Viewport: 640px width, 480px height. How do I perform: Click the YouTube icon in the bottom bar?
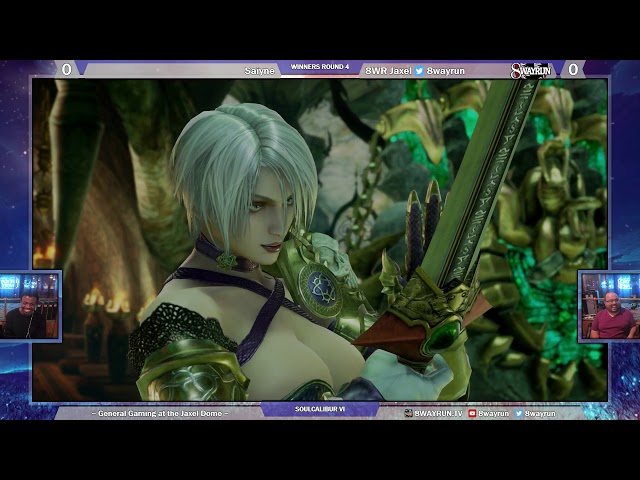coord(472,413)
